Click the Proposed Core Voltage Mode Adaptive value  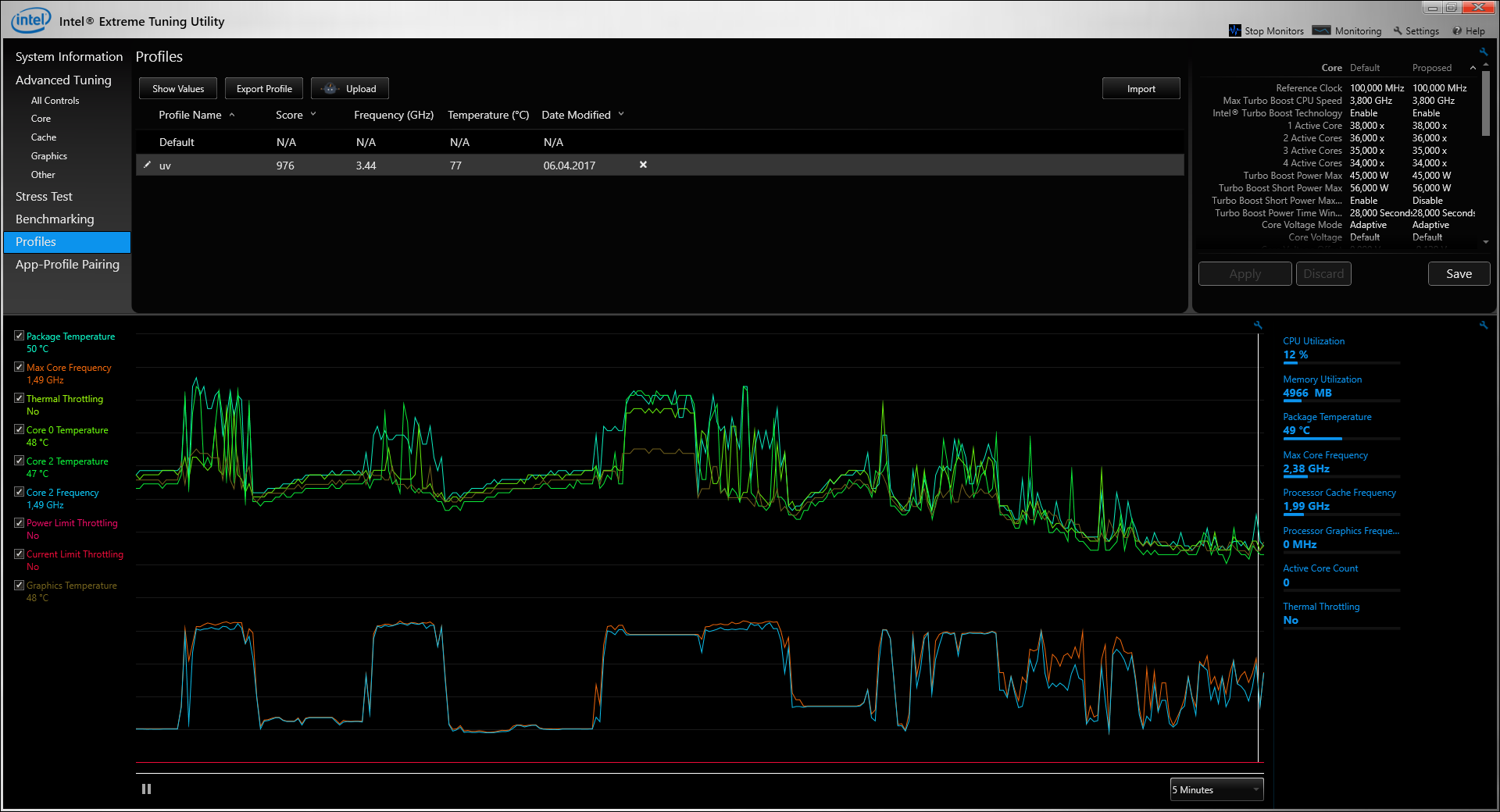[1430, 225]
